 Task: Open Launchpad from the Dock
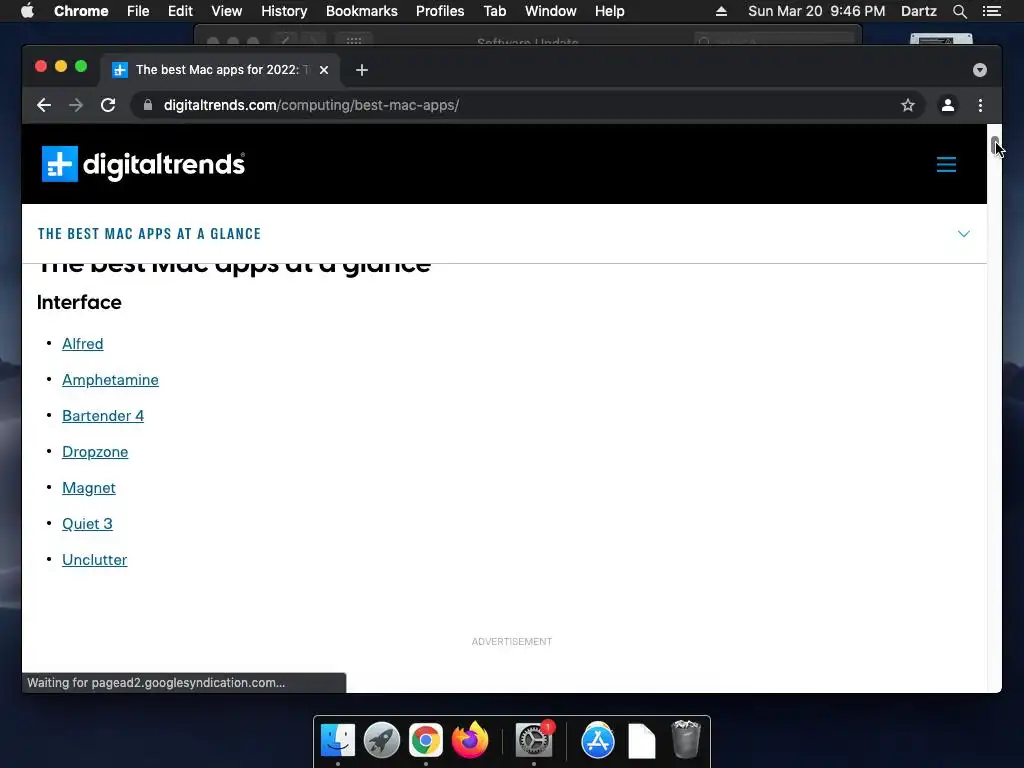(381, 740)
